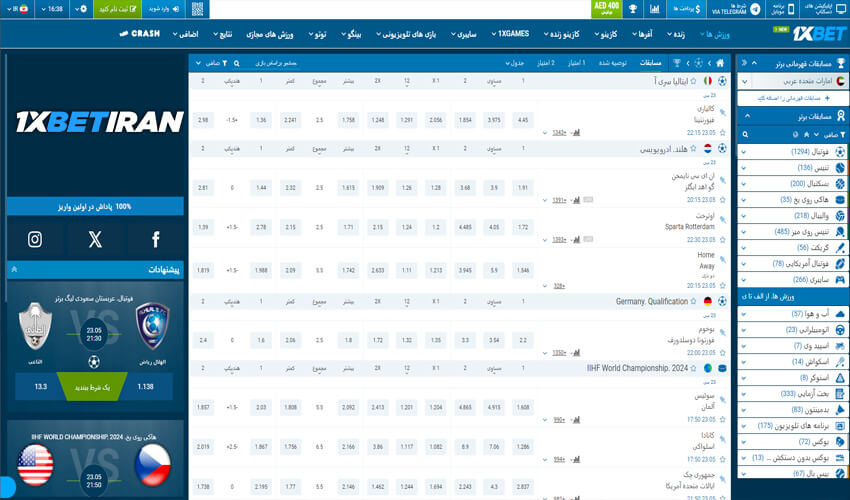Open the Telegram betting icon
This screenshot has height=500, width=850.
coord(755,9)
